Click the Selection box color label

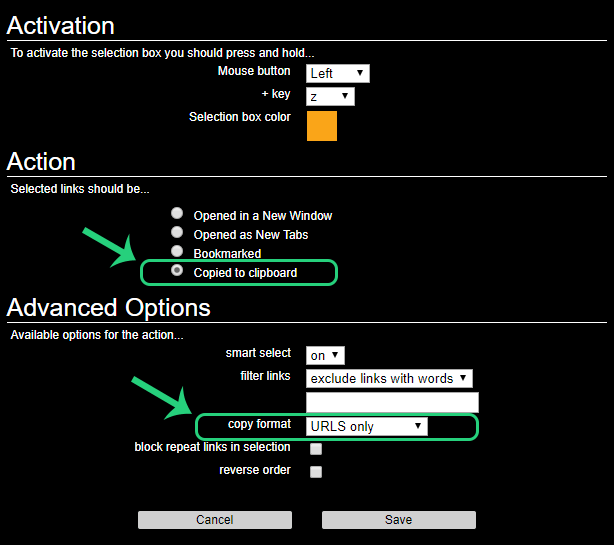[240, 117]
